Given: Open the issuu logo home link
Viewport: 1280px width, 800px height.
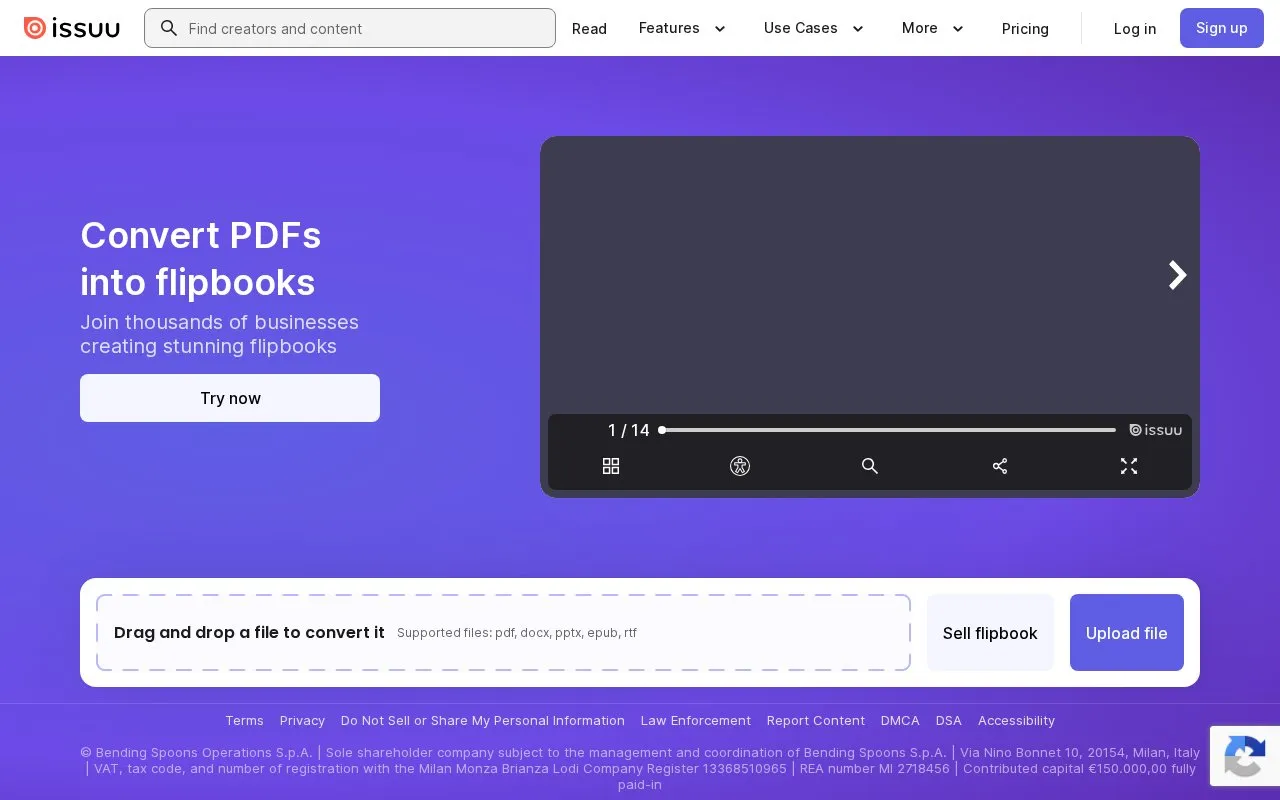Looking at the screenshot, I should tap(72, 28).
